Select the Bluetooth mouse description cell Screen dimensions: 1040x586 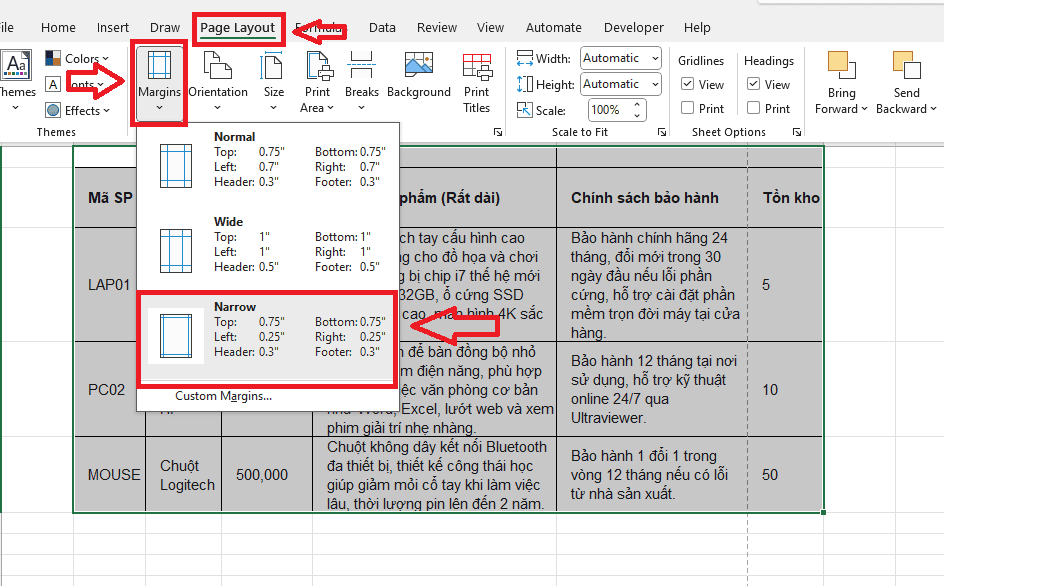pos(434,475)
